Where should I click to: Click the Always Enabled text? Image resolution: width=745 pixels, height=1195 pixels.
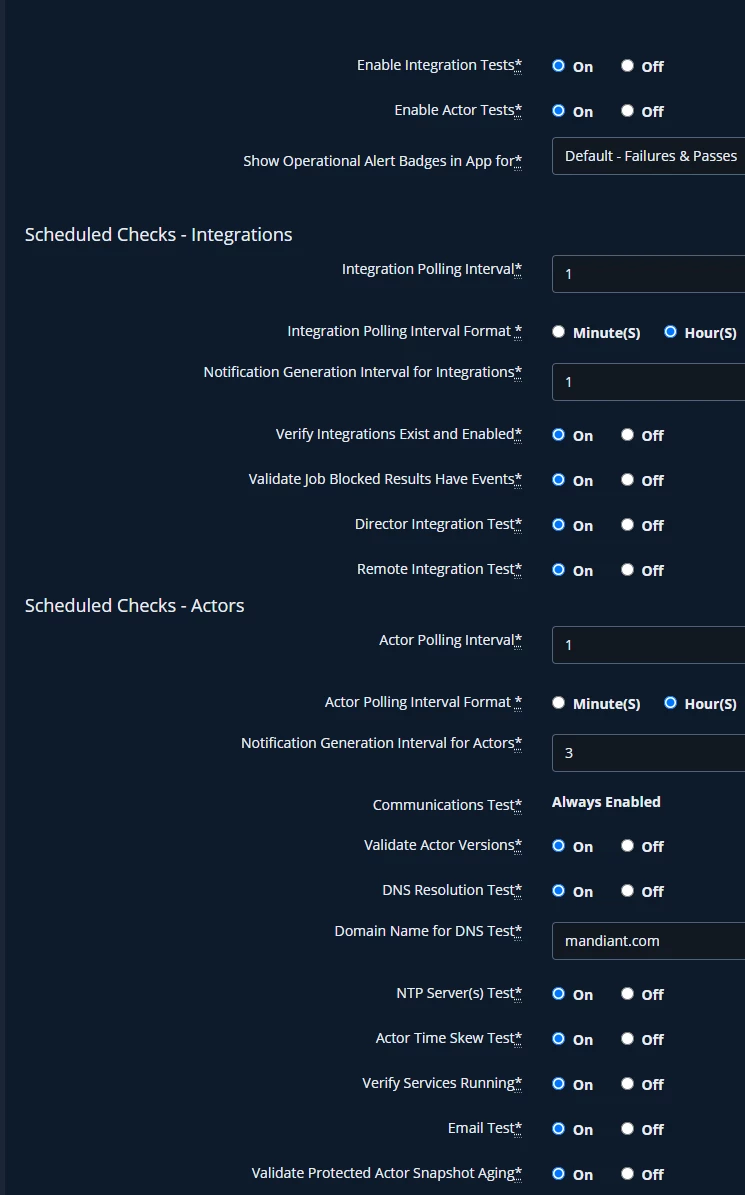(606, 802)
